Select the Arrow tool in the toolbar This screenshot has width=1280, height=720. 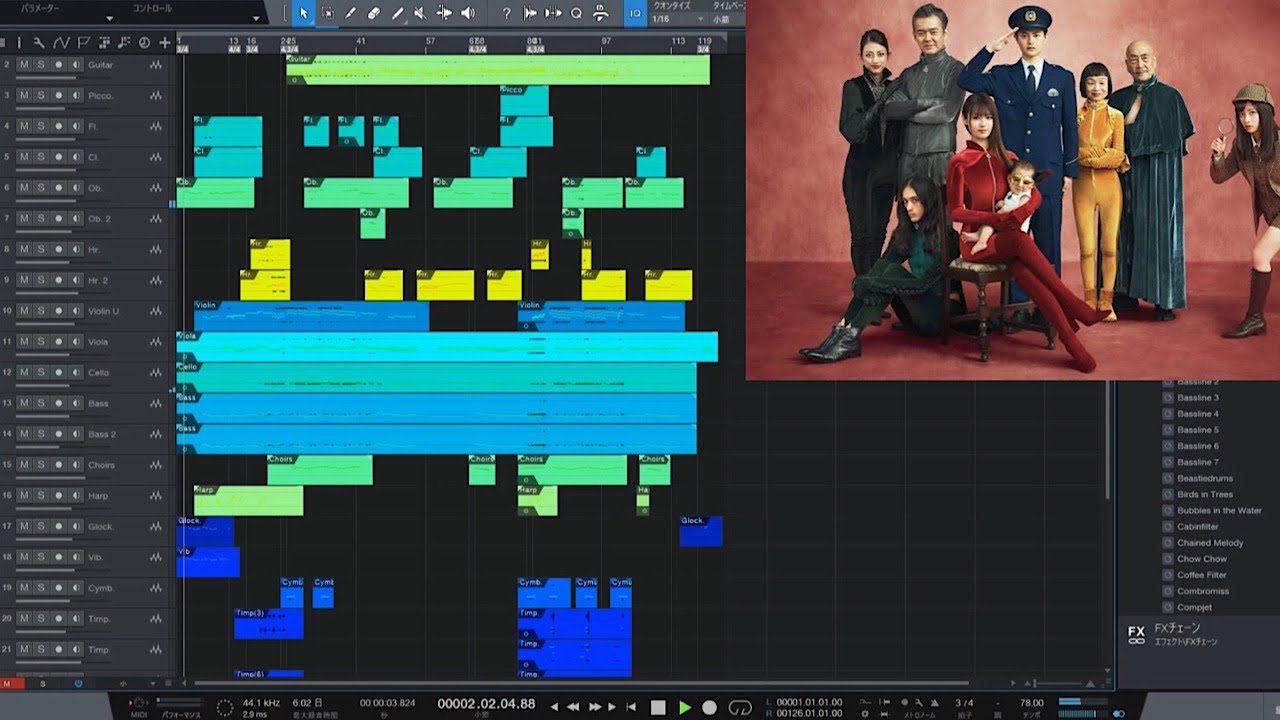click(x=303, y=13)
